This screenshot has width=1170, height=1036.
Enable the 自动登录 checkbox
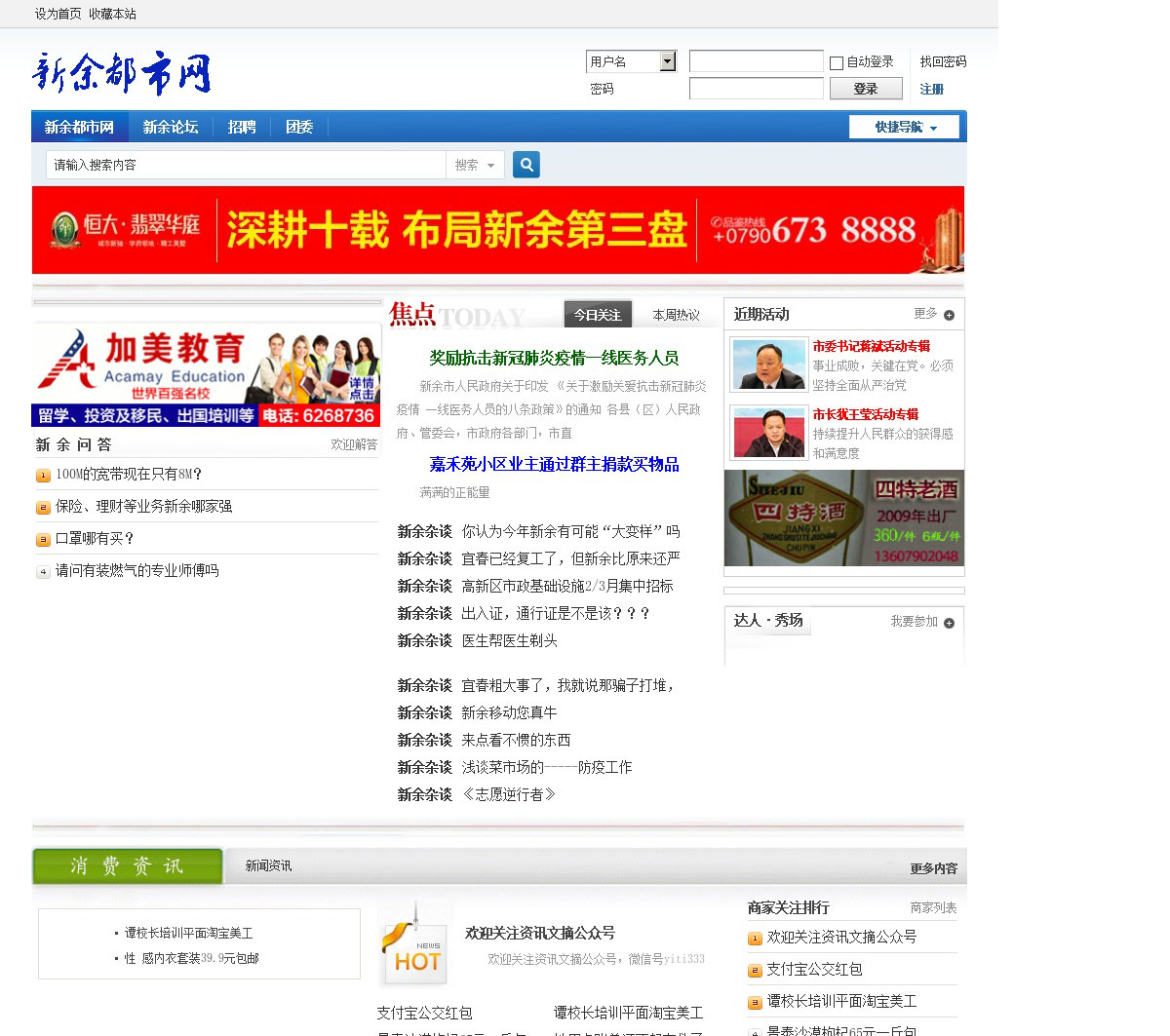pos(837,63)
